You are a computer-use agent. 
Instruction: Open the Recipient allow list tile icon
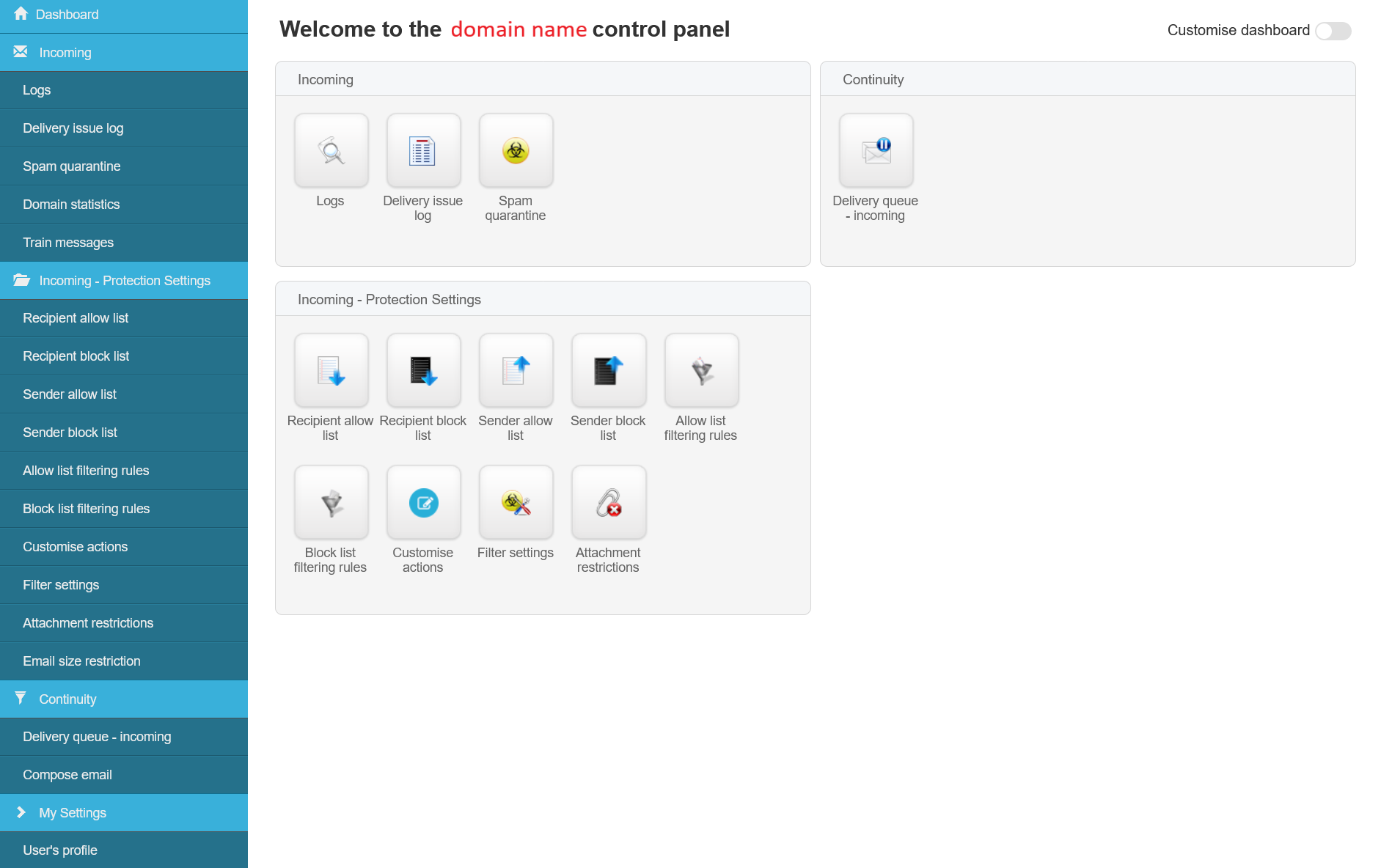(x=331, y=370)
